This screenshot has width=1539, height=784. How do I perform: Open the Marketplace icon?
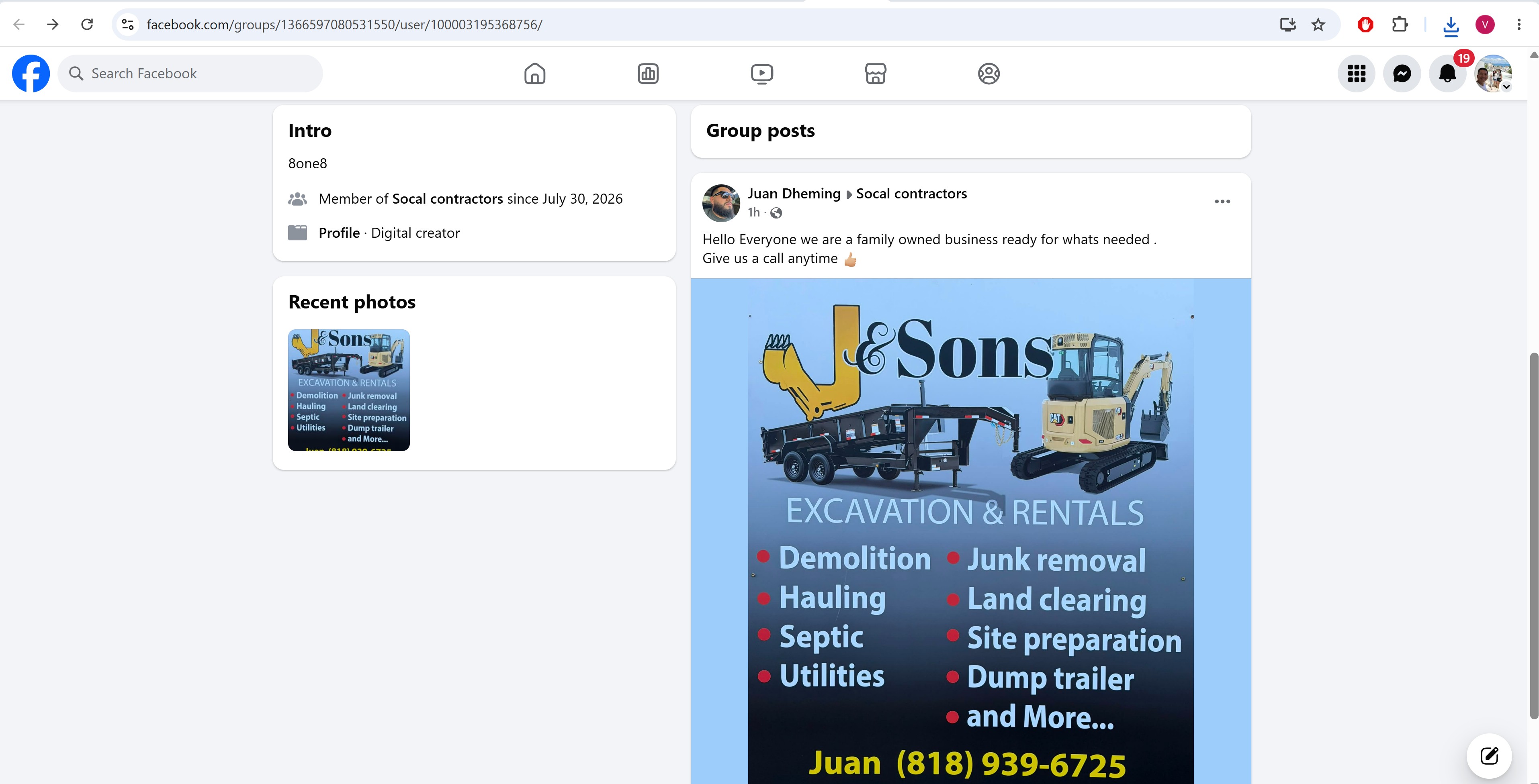pos(875,73)
